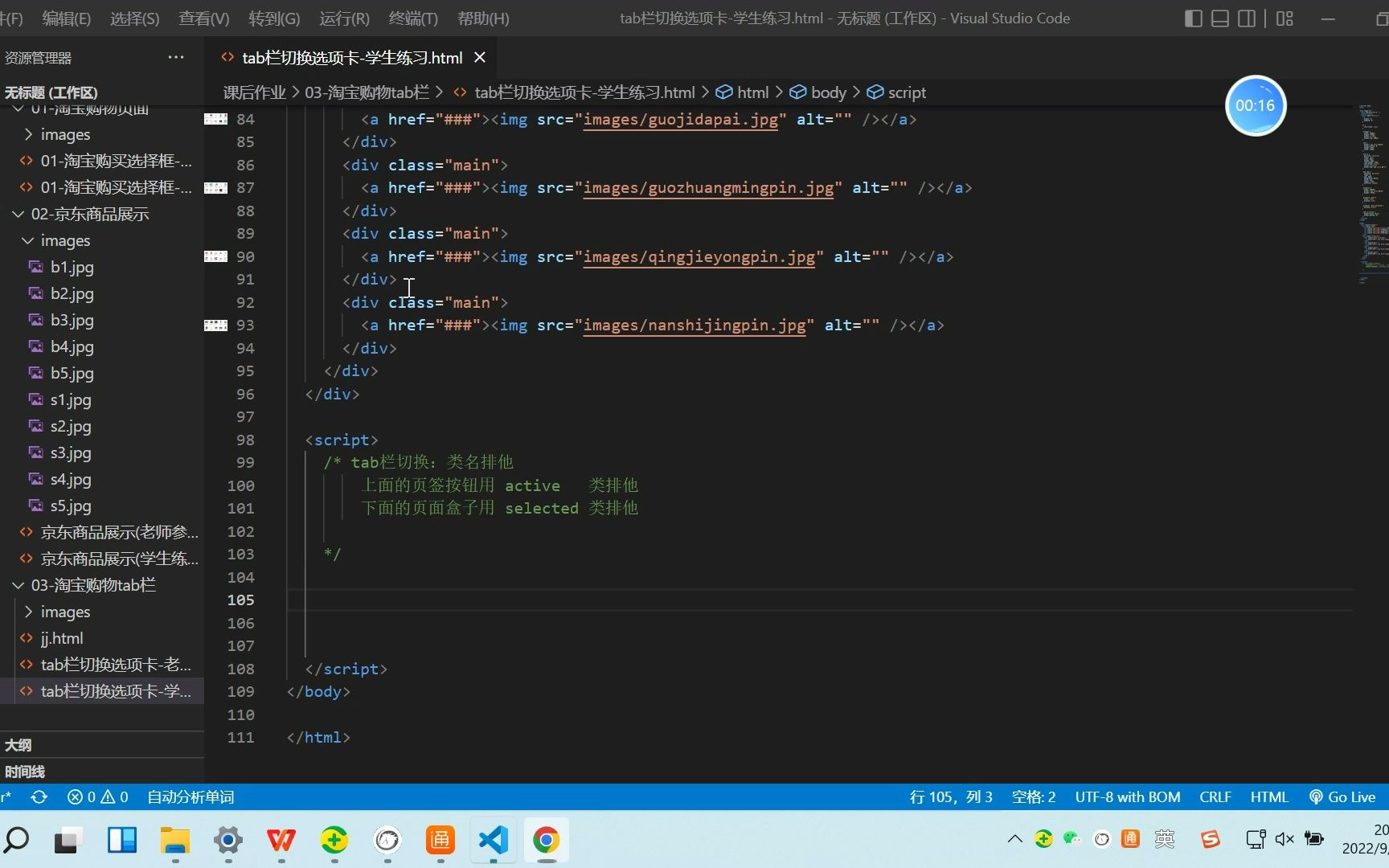Open b3.jpg image file

(72, 320)
